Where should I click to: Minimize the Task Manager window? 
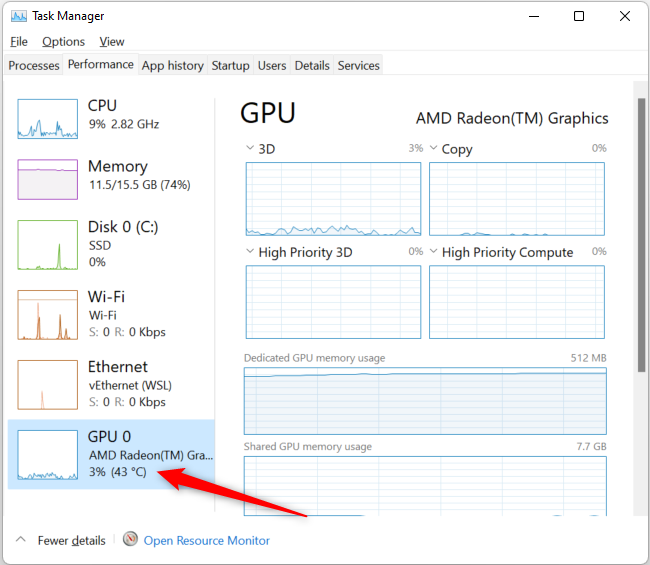pyautogui.click(x=534, y=17)
